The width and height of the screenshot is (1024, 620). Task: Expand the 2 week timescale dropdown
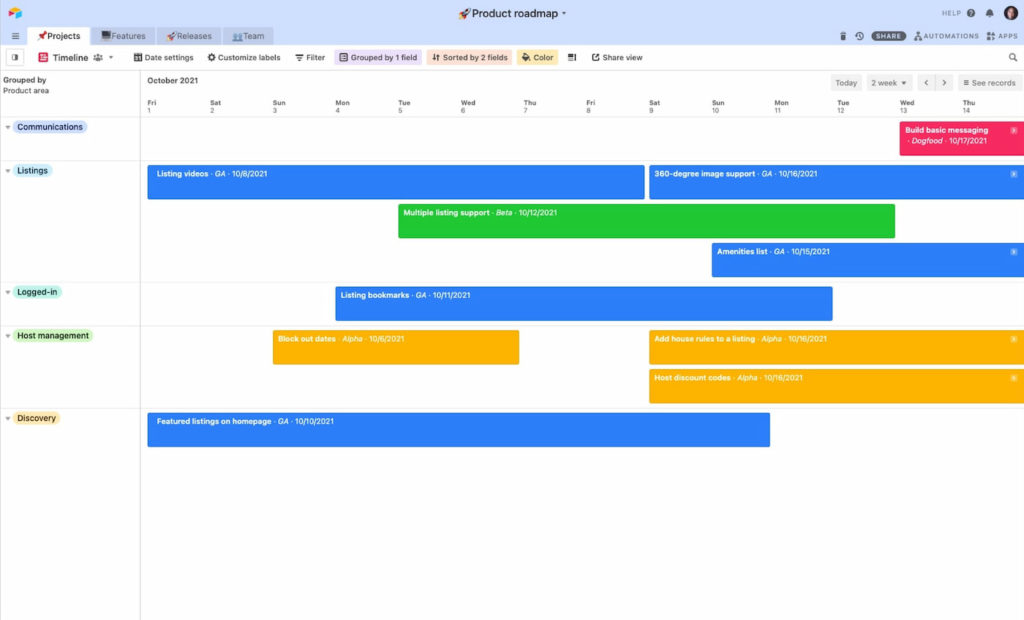click(888, 83)
